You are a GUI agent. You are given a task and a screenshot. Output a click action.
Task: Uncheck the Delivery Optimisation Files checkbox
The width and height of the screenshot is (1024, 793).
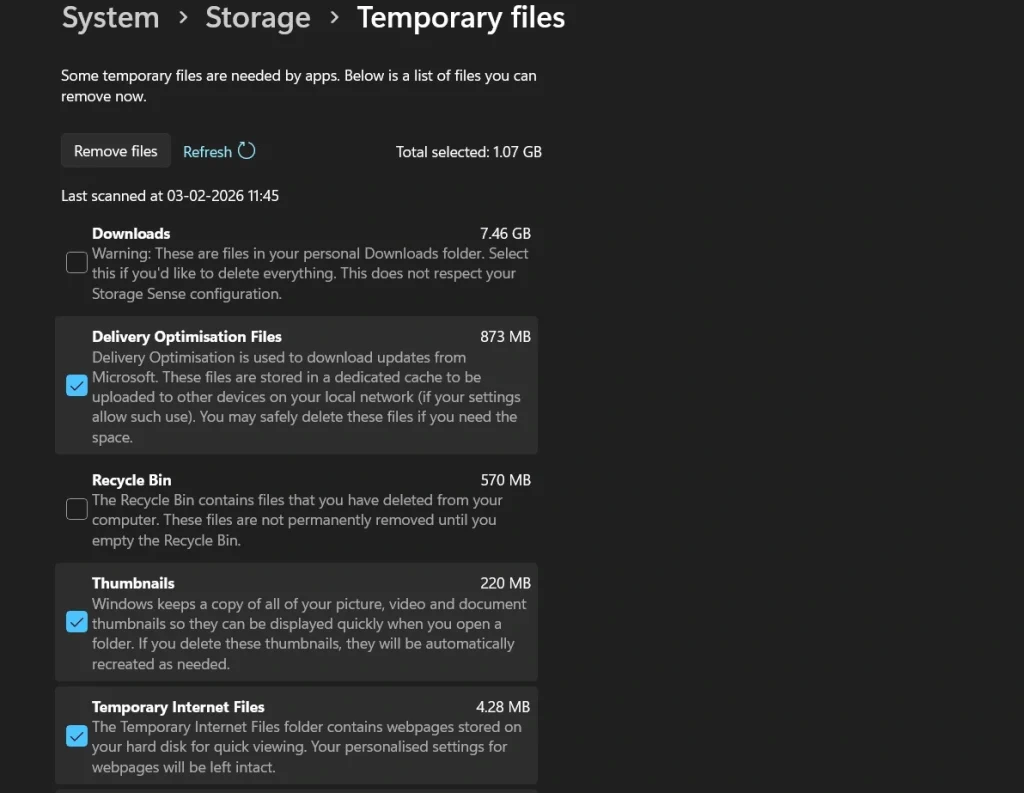coord(76,385)
